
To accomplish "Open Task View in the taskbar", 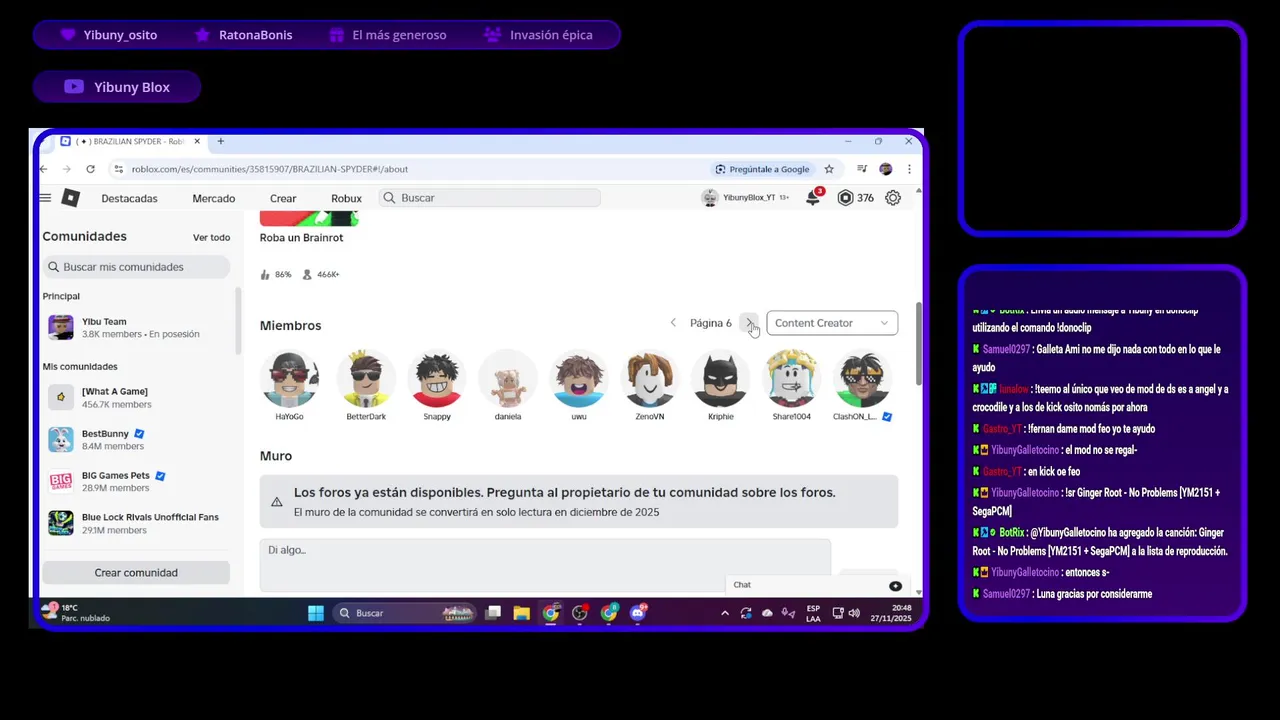I will point(493,613).
